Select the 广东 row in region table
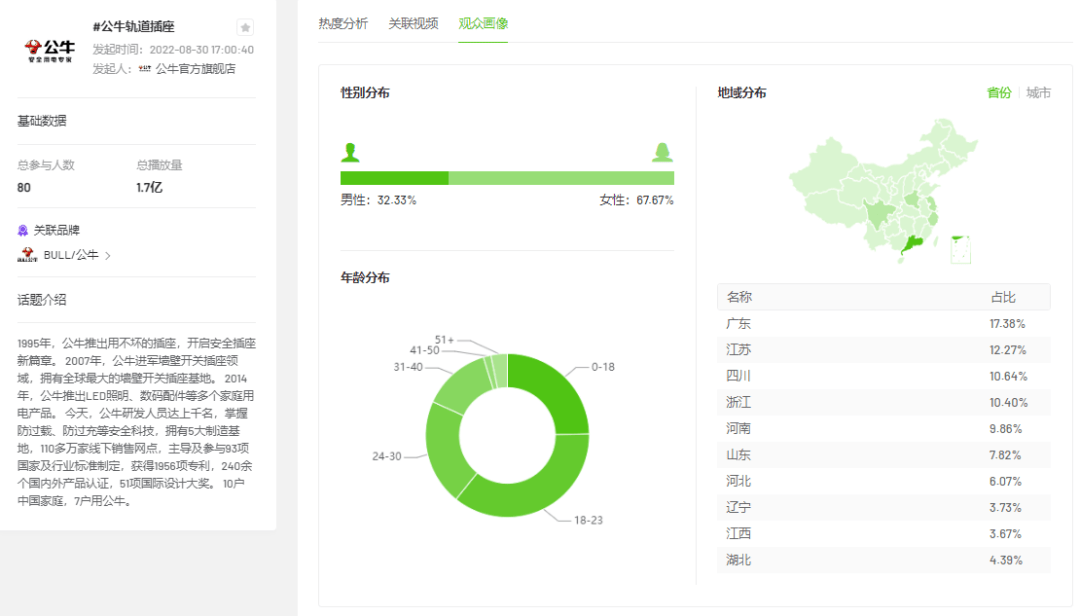This screenshot has width=1080, height=616. (884, 323)
